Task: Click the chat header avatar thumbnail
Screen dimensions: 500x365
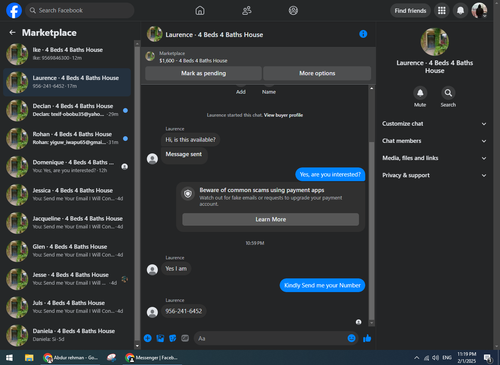Action: (x=155, y=34)
